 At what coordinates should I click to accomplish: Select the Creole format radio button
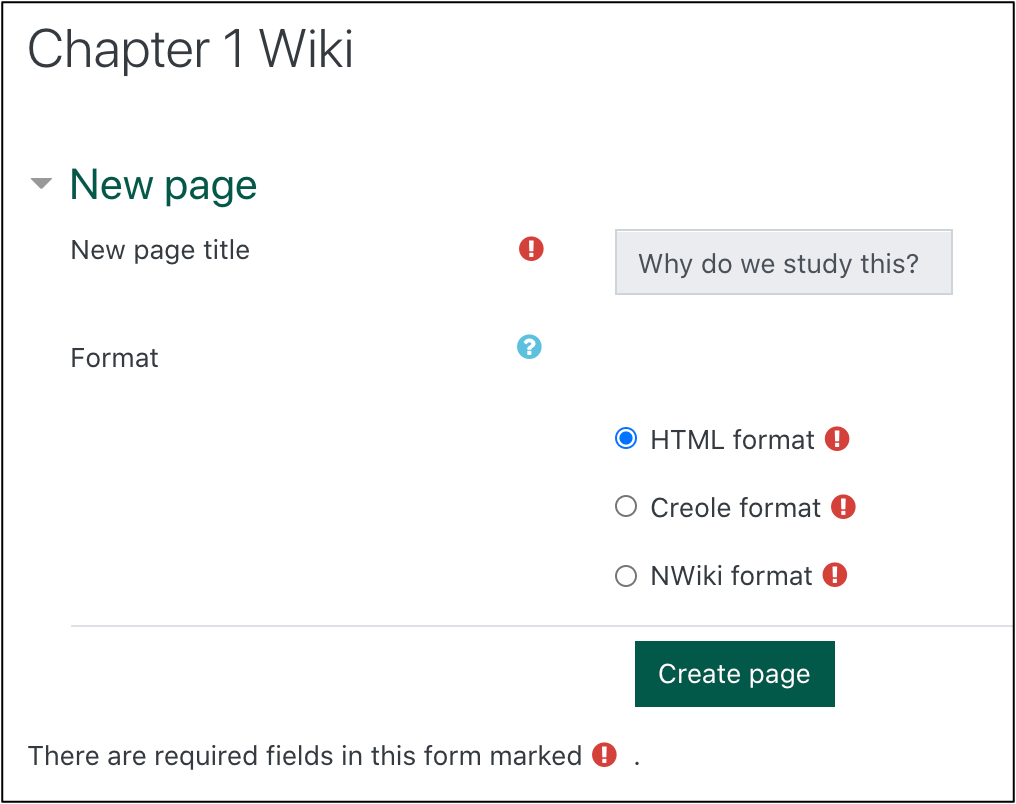[x=625, y=507]
